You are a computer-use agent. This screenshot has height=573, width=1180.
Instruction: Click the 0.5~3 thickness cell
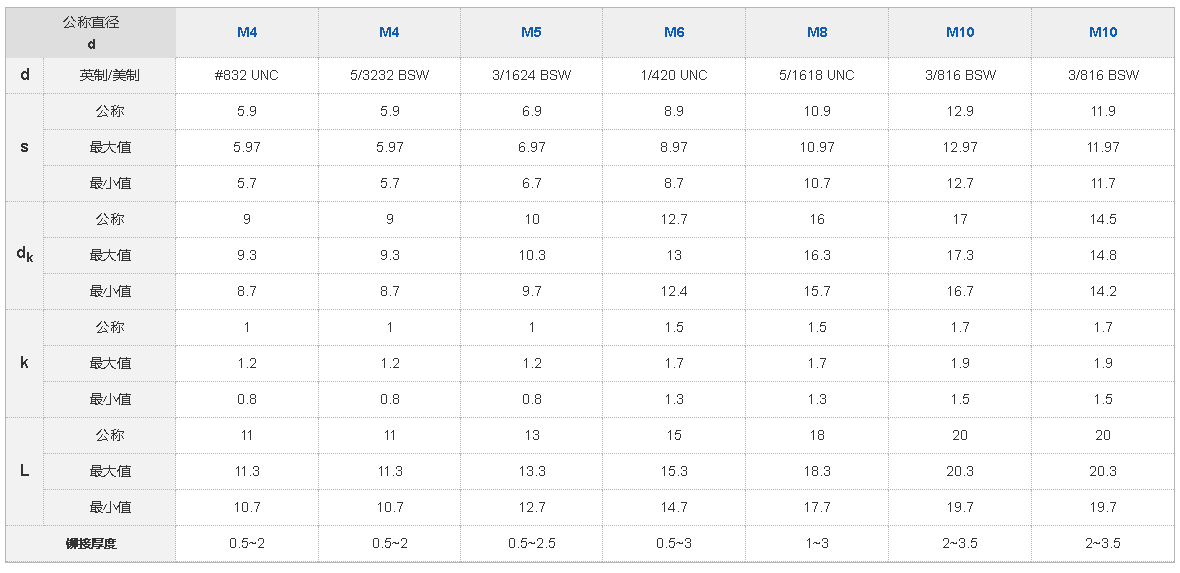(674, 543)
